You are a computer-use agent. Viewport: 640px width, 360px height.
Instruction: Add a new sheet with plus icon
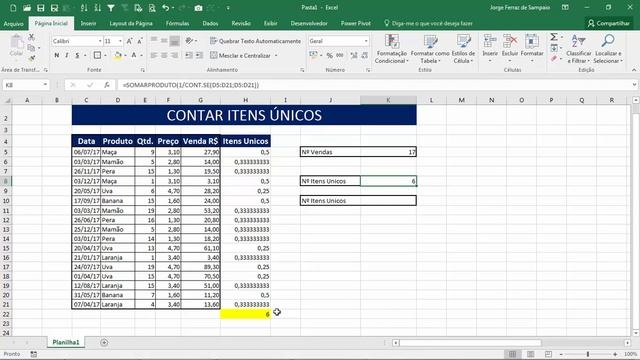pos(104,342)
